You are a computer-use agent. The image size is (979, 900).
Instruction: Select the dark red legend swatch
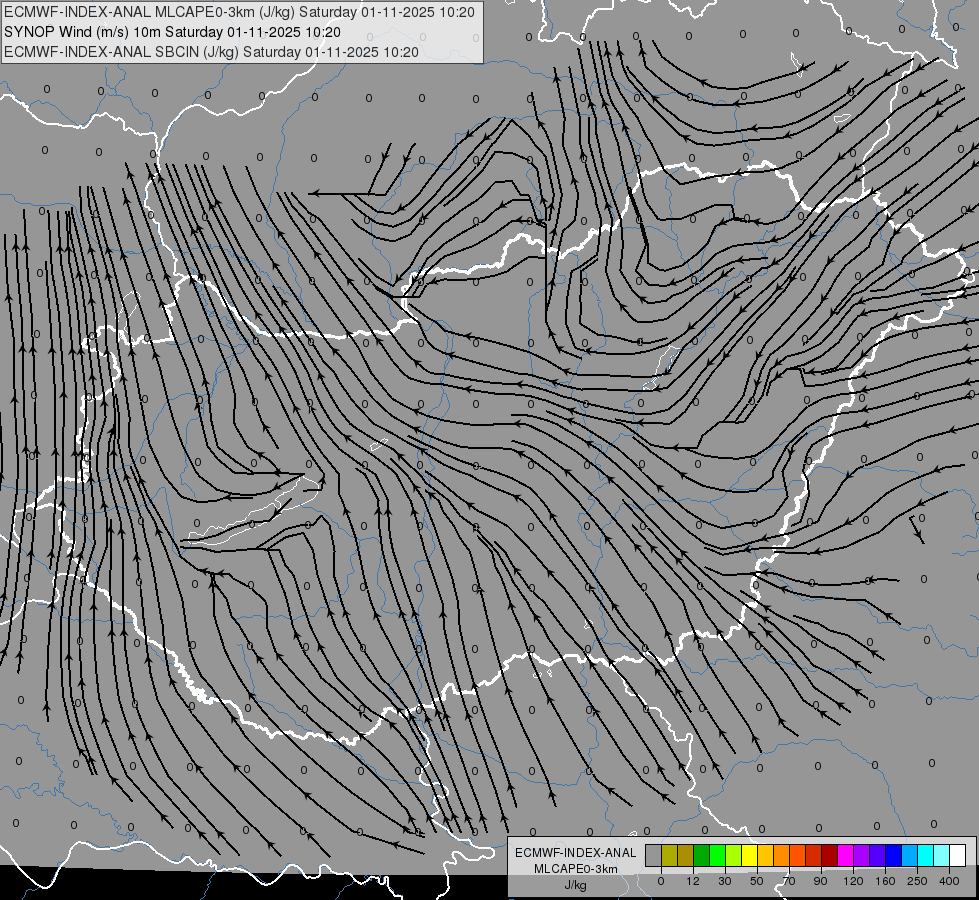click(829, 856)
